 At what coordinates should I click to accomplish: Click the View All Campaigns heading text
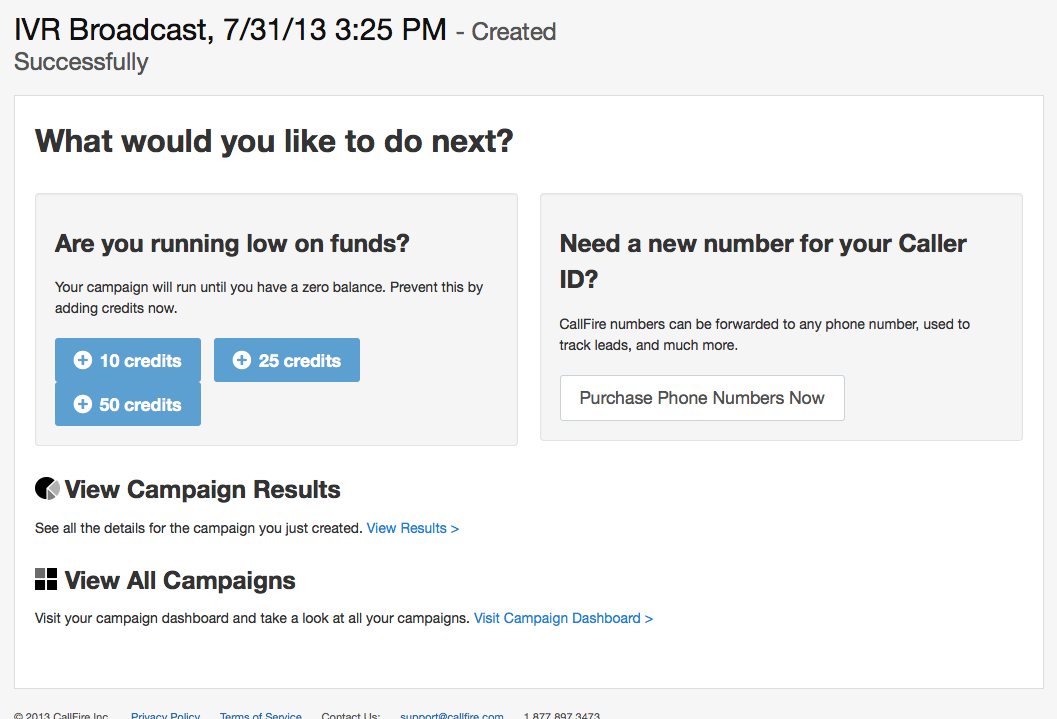[x=180, y=581]
